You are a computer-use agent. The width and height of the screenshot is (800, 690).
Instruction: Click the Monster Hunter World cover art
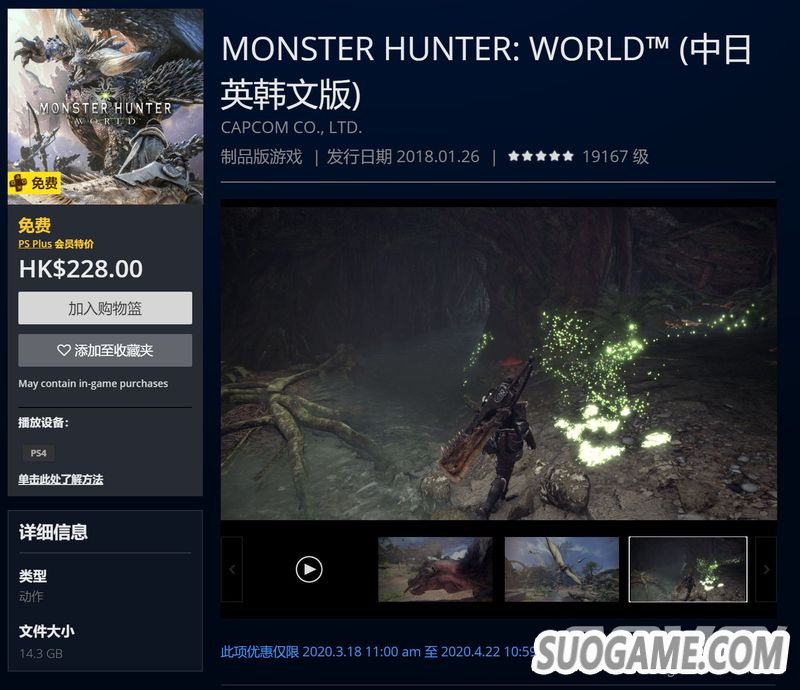106,106
